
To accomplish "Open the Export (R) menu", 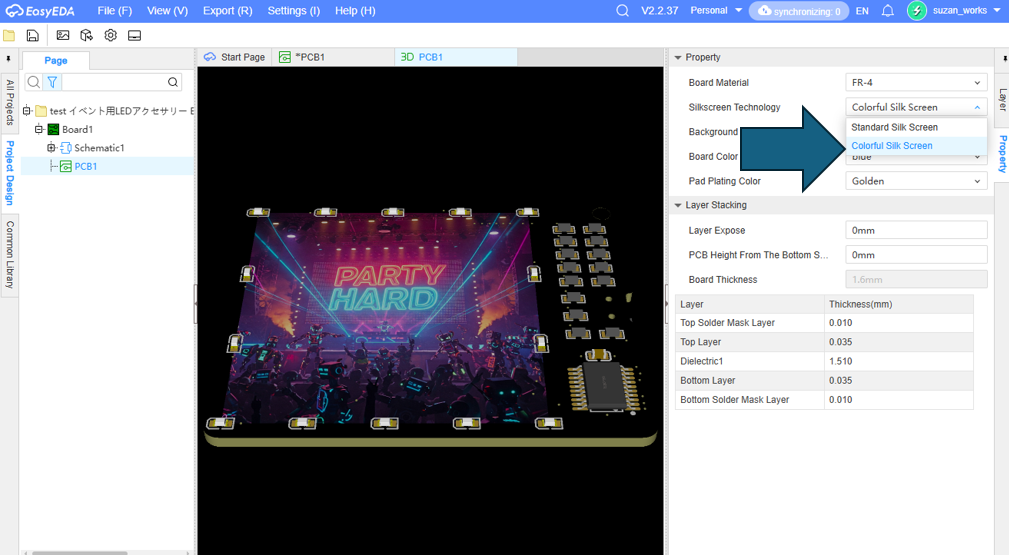I will coord(227,11).
